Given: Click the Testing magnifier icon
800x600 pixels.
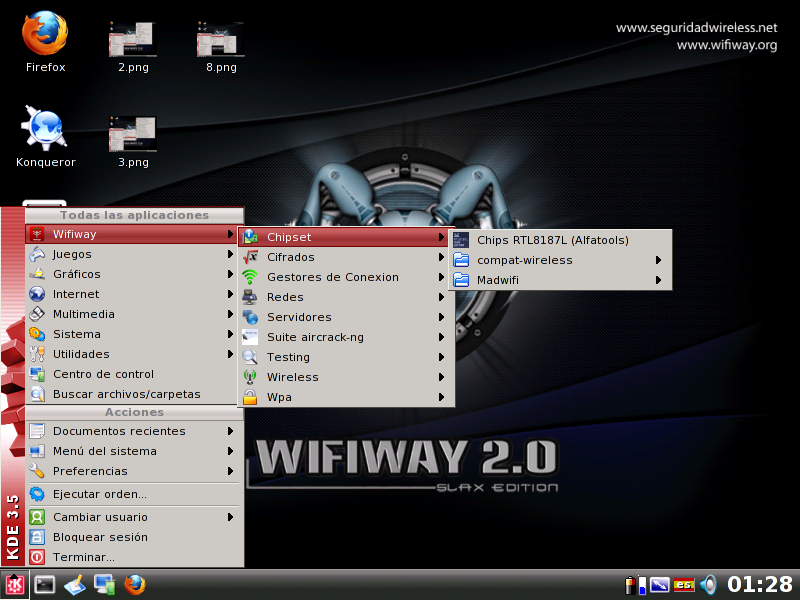Looking at the screenshot, I should (x=250, y=357).
